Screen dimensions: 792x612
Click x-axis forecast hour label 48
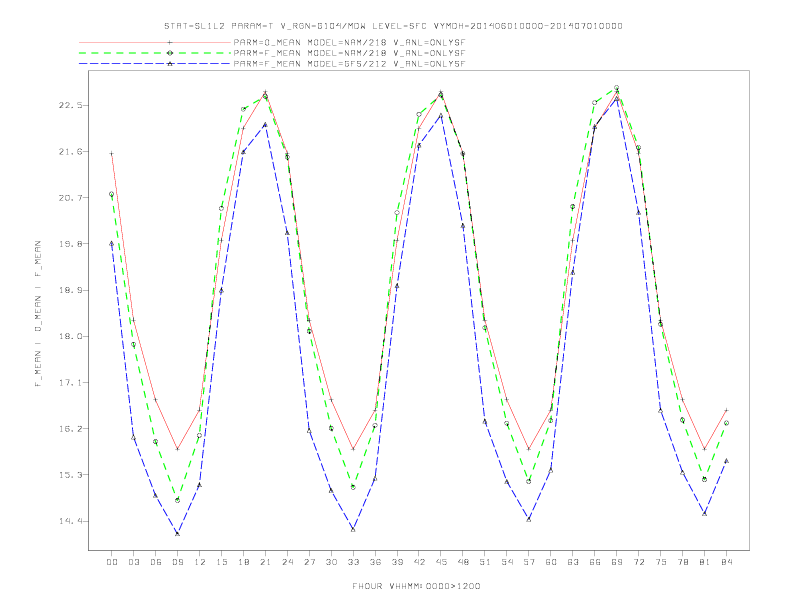pos(463,562)
